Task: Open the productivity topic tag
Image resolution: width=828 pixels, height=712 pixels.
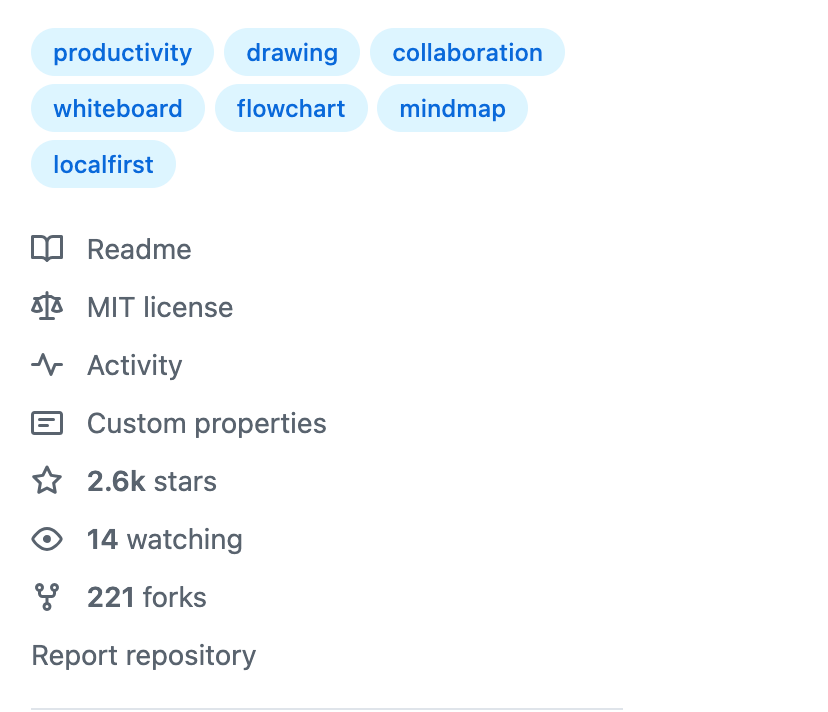Action: [x=122, y=52]
